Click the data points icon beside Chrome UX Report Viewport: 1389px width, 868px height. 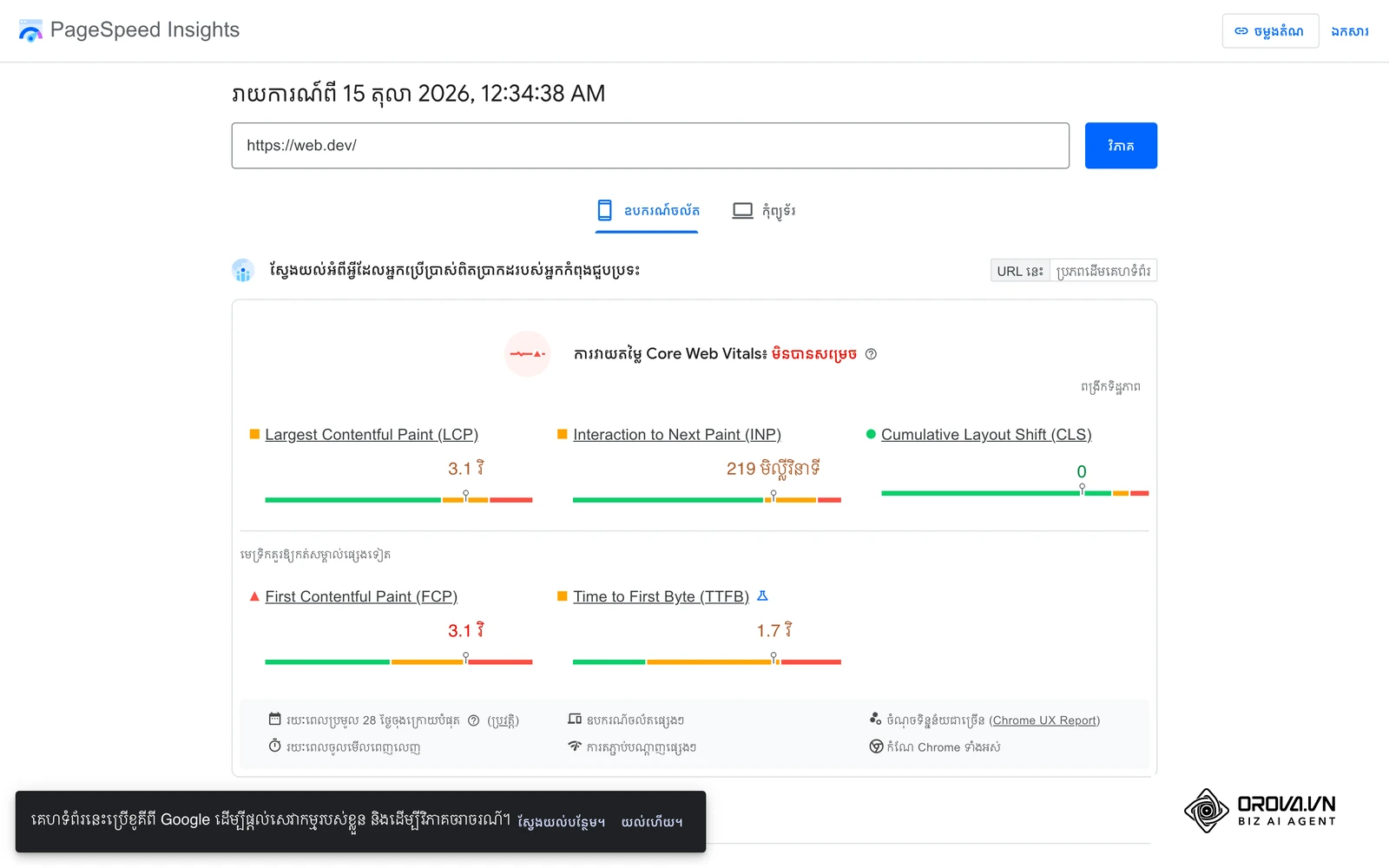tap(876, 719)
